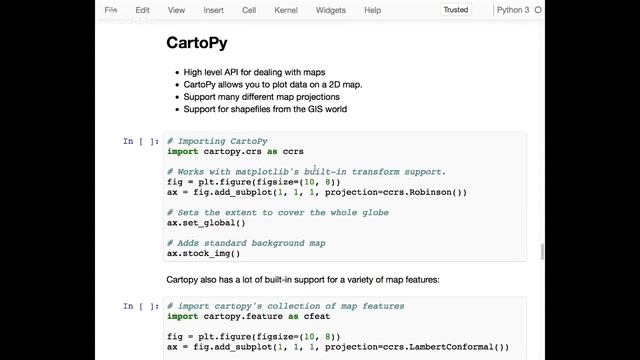
Task: Open the File menu
Action: coord(111,10)
